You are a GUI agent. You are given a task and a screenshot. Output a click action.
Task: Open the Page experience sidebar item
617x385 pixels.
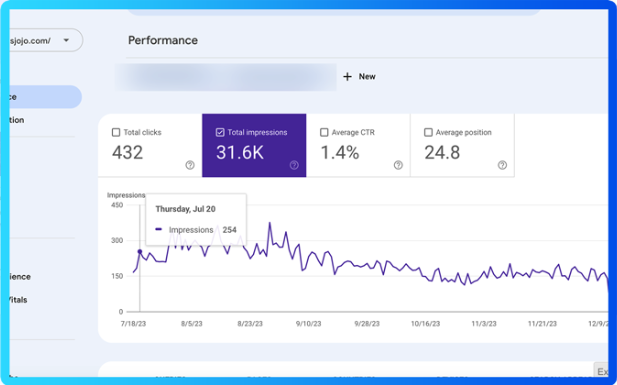[x=20, y=277]
